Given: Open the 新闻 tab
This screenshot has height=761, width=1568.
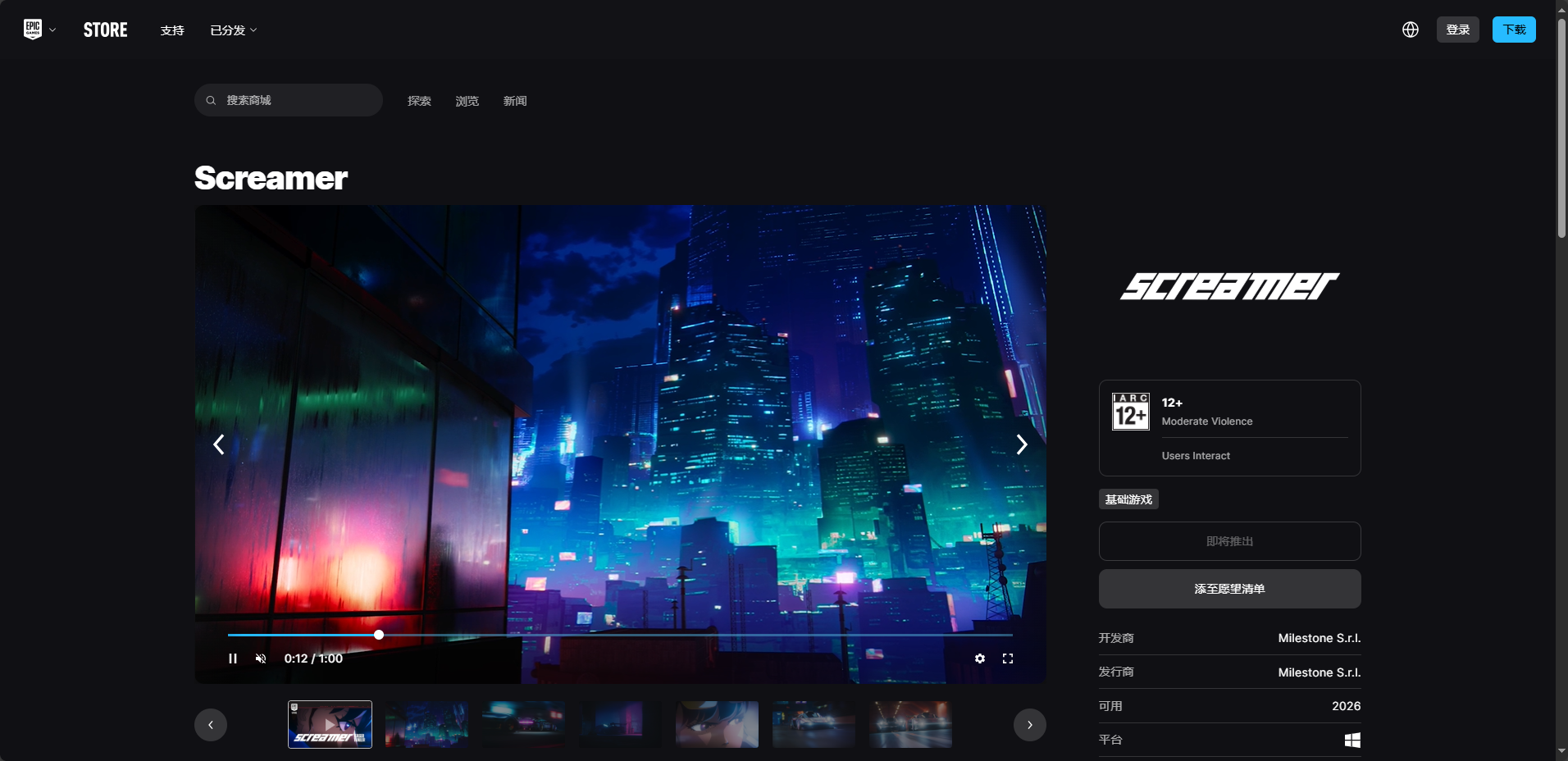Looking at the screenshot, I should [x=515, y=101].
